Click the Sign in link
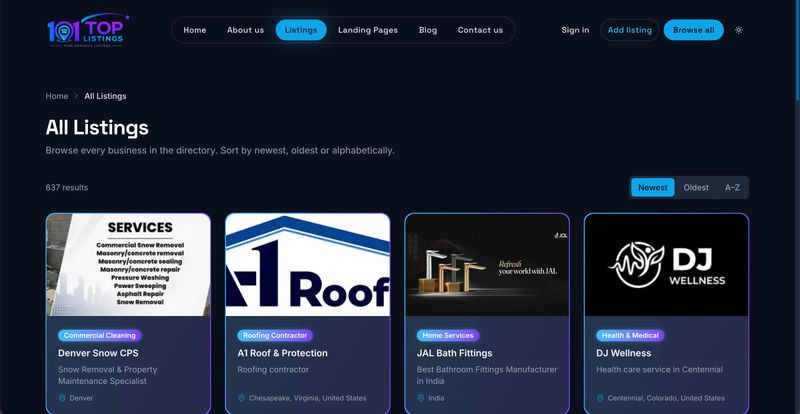Screen dimensions: 800x414 point(576,30)
